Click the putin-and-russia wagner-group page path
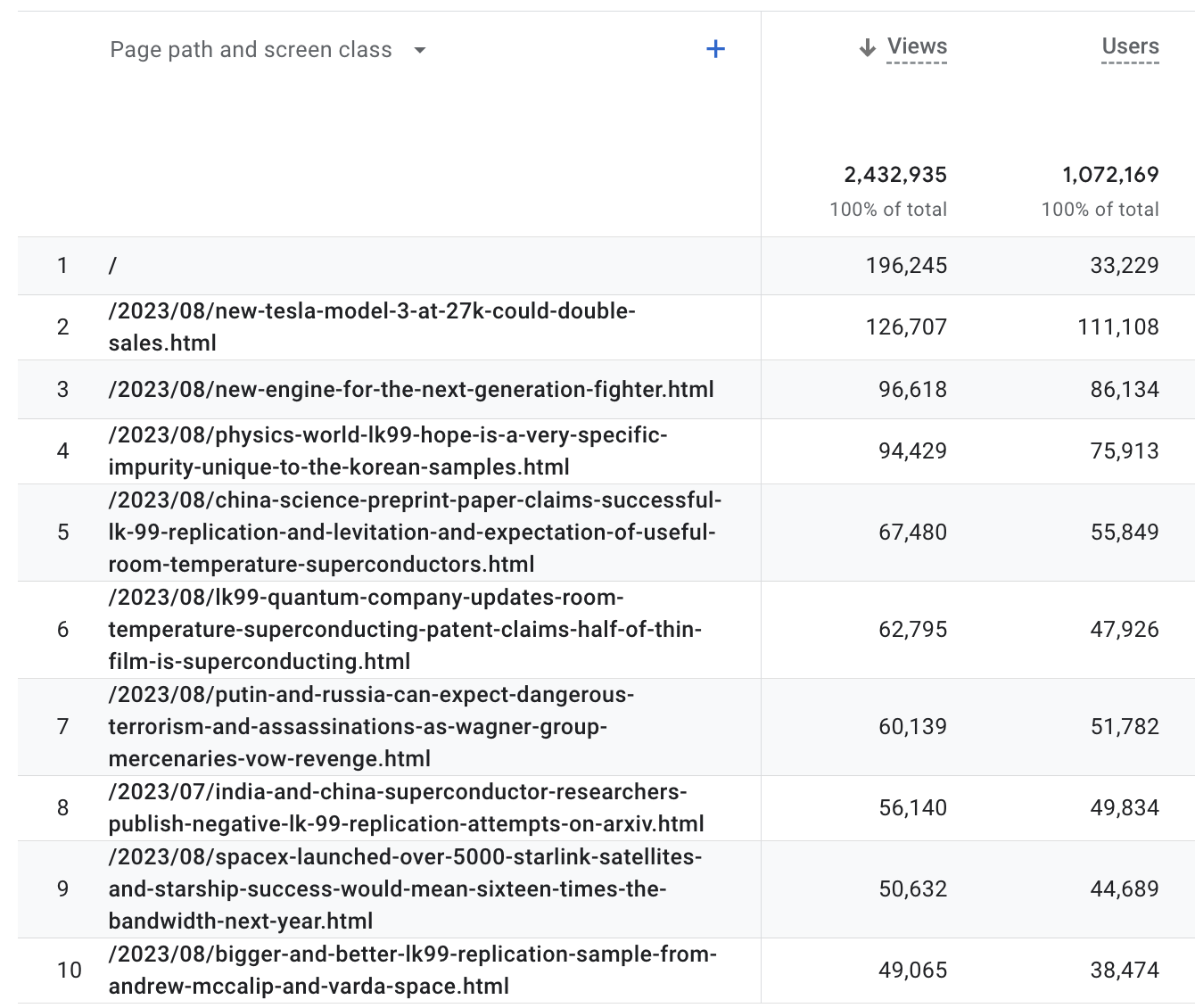1195x1008 pixels. [370, 726]
